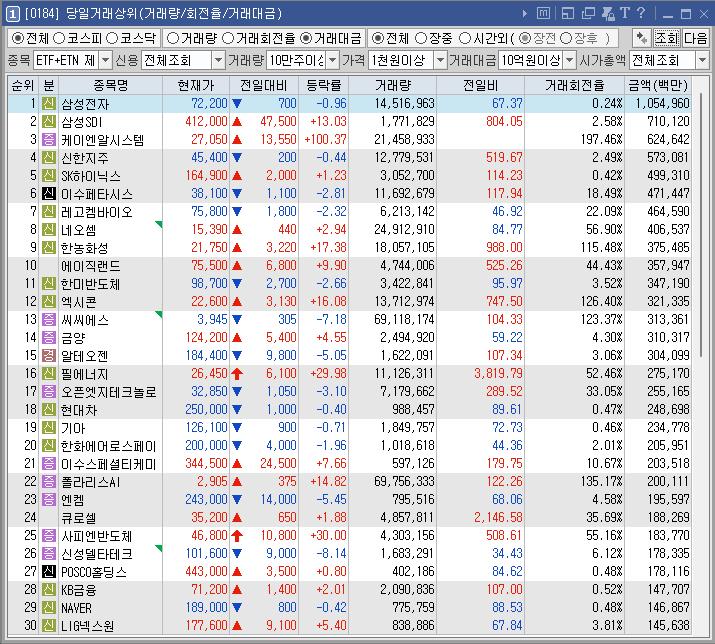The image size is (715, 644).
Task: Open the 'm' memo icon in title bar
Action: pyautogui.click(x=543, y=13)
